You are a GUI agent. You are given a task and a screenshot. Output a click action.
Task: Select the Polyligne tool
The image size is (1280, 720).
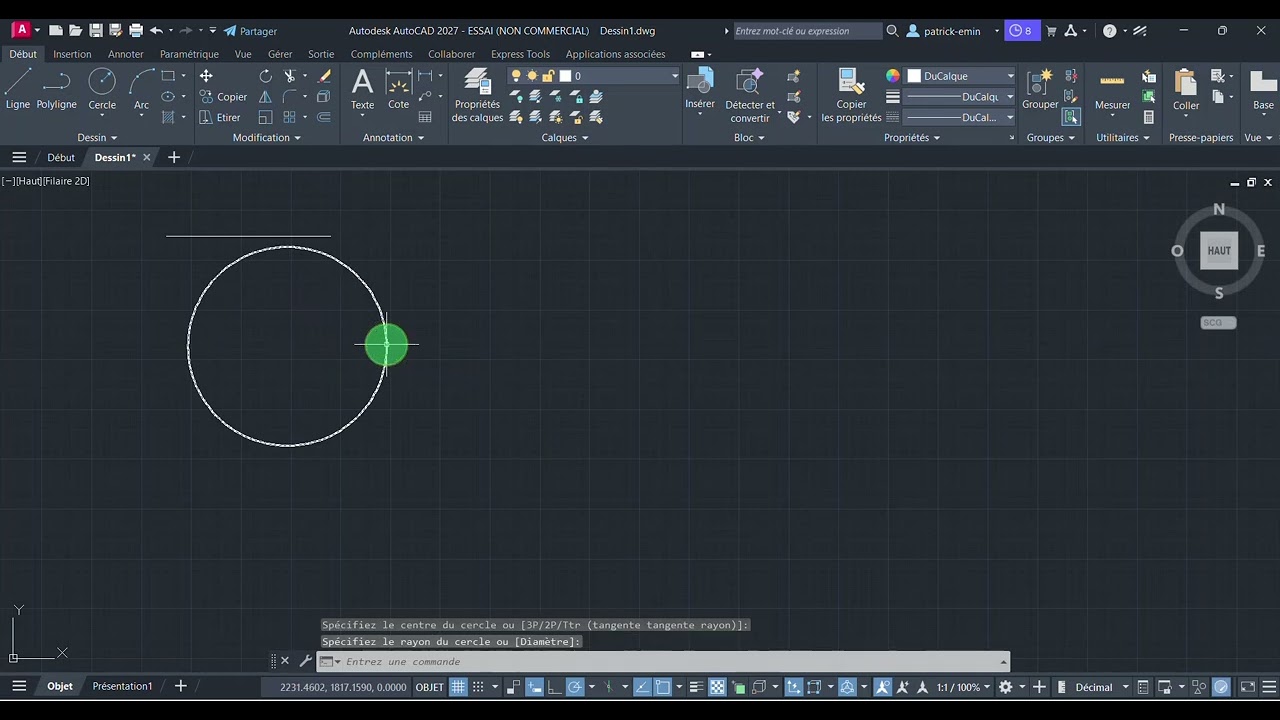(x=56, y=88)
